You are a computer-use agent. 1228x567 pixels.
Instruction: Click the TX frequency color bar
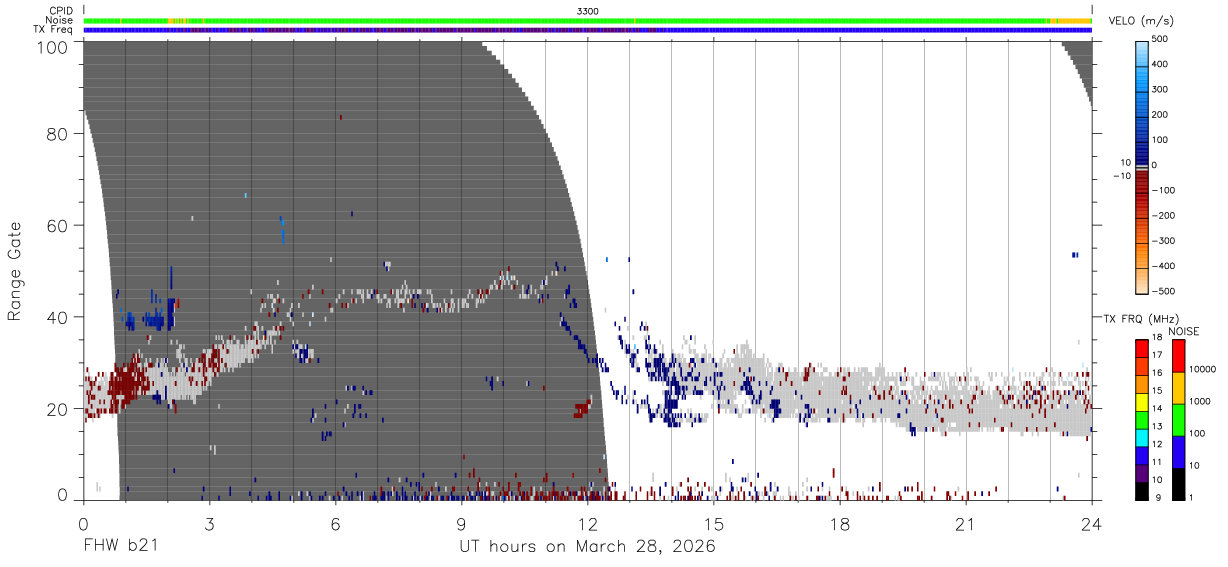coord(1142,419)
